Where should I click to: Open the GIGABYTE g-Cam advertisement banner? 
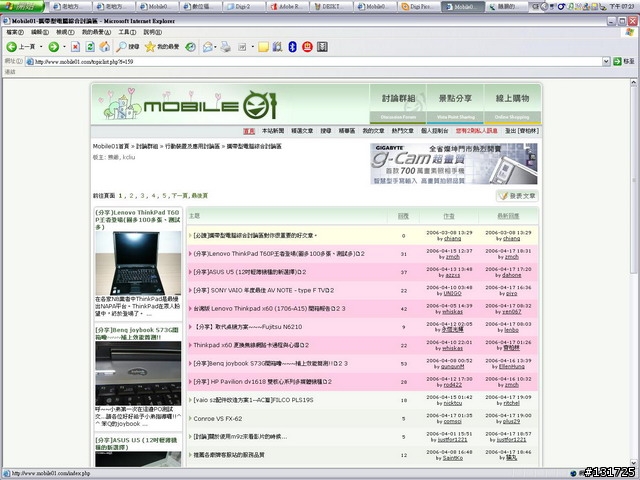pos(453,164)
